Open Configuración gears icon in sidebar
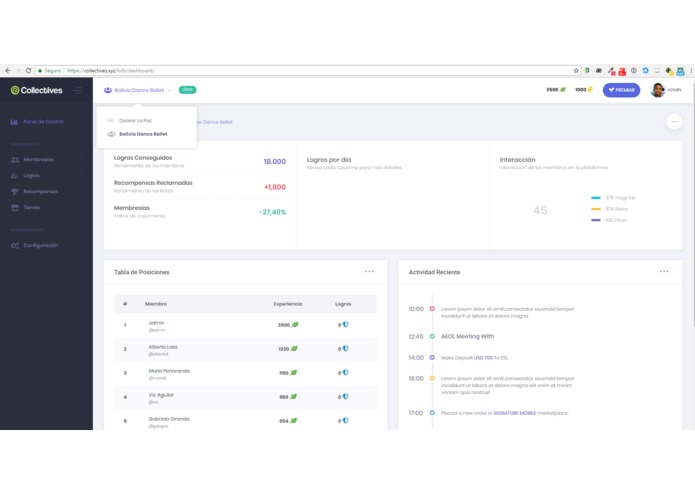This screenshot has height=494, width=695. point(15,245)
